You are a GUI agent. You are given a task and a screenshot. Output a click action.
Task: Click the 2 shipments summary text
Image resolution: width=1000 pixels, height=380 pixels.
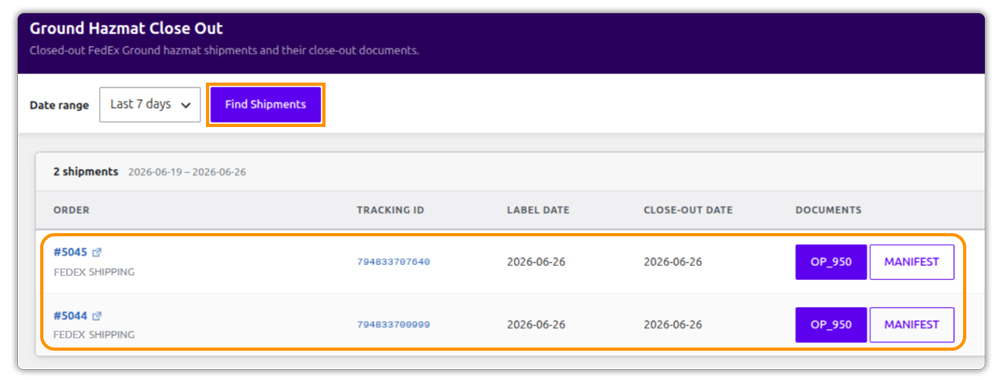coord(85,172)
